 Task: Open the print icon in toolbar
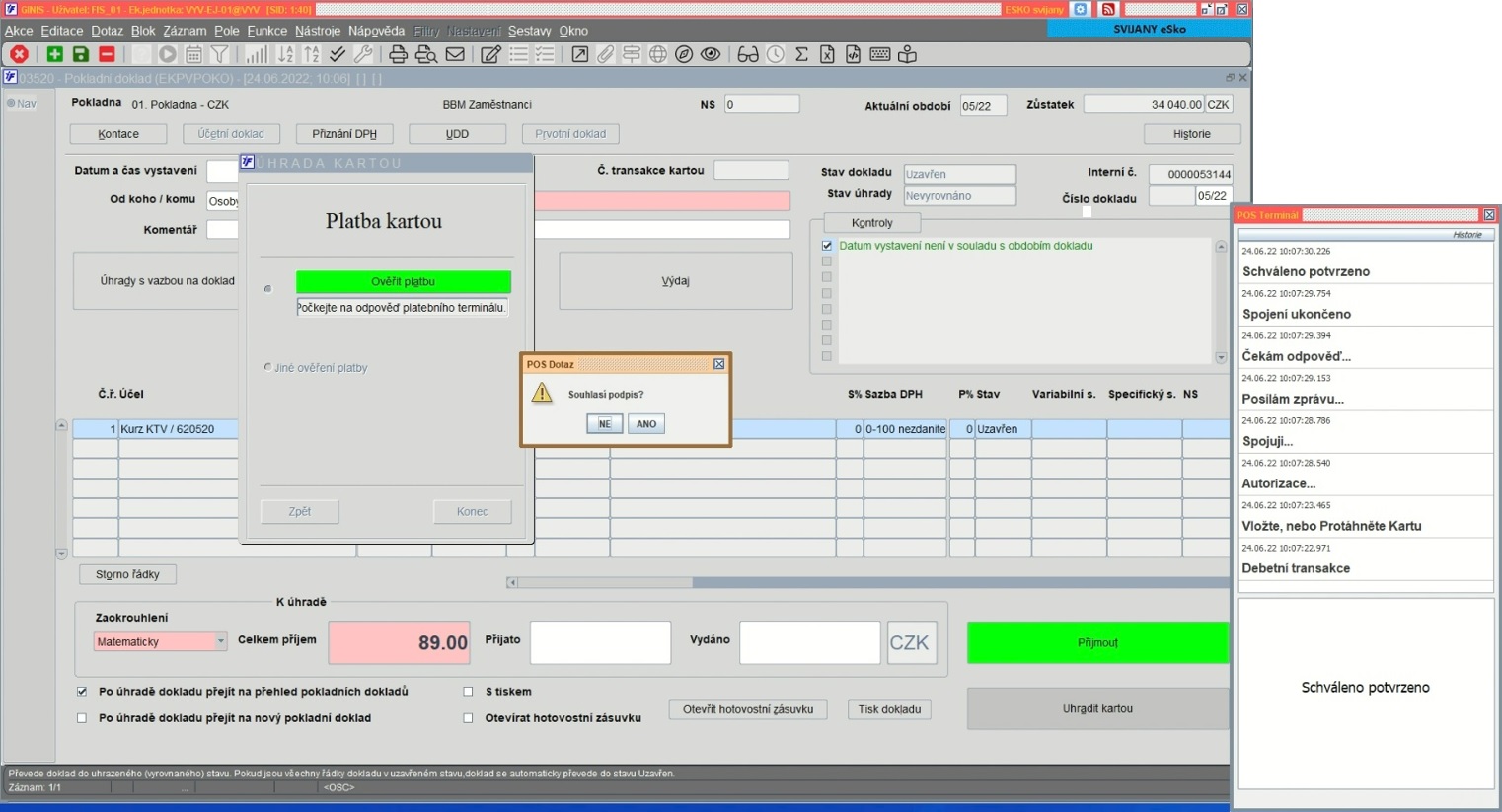398,55
